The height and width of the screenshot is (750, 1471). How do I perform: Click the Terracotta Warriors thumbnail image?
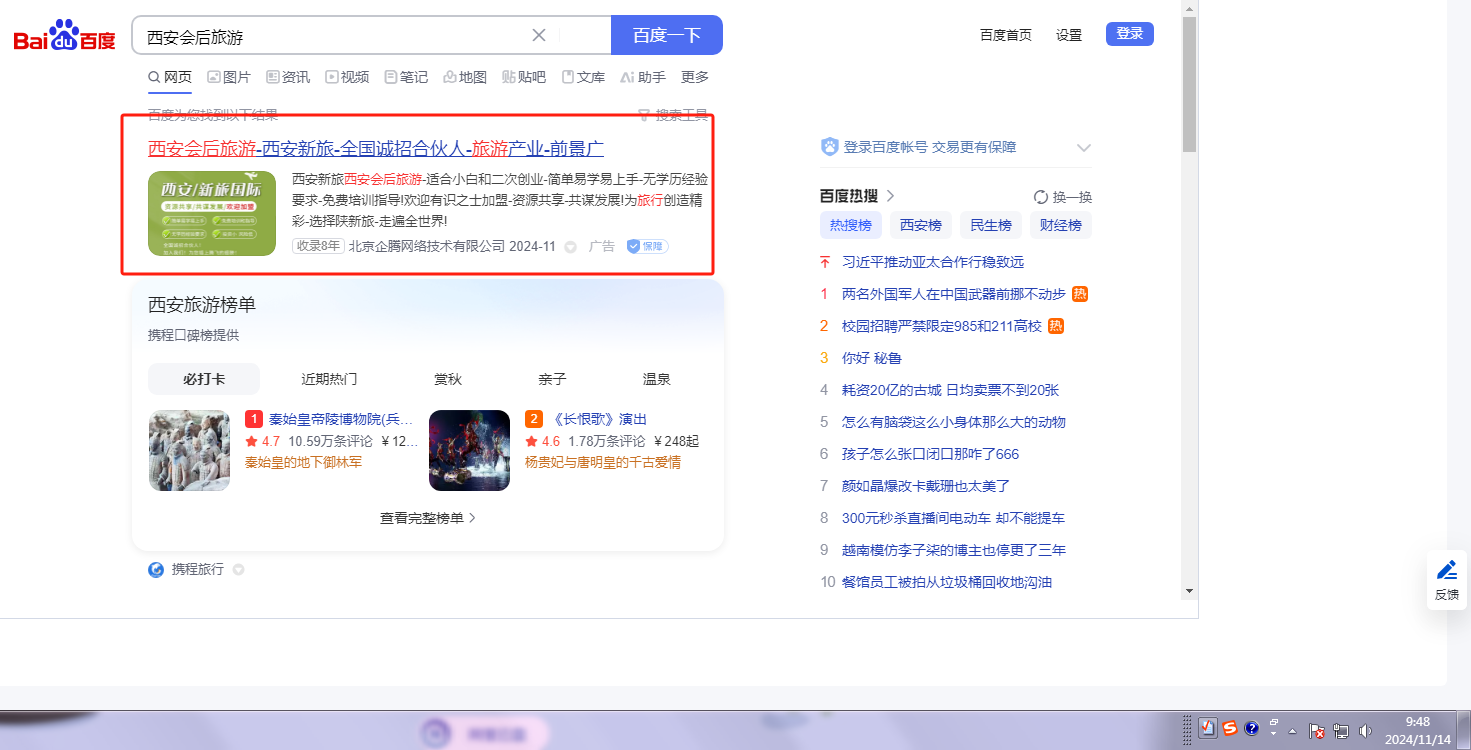click(189, 450)
